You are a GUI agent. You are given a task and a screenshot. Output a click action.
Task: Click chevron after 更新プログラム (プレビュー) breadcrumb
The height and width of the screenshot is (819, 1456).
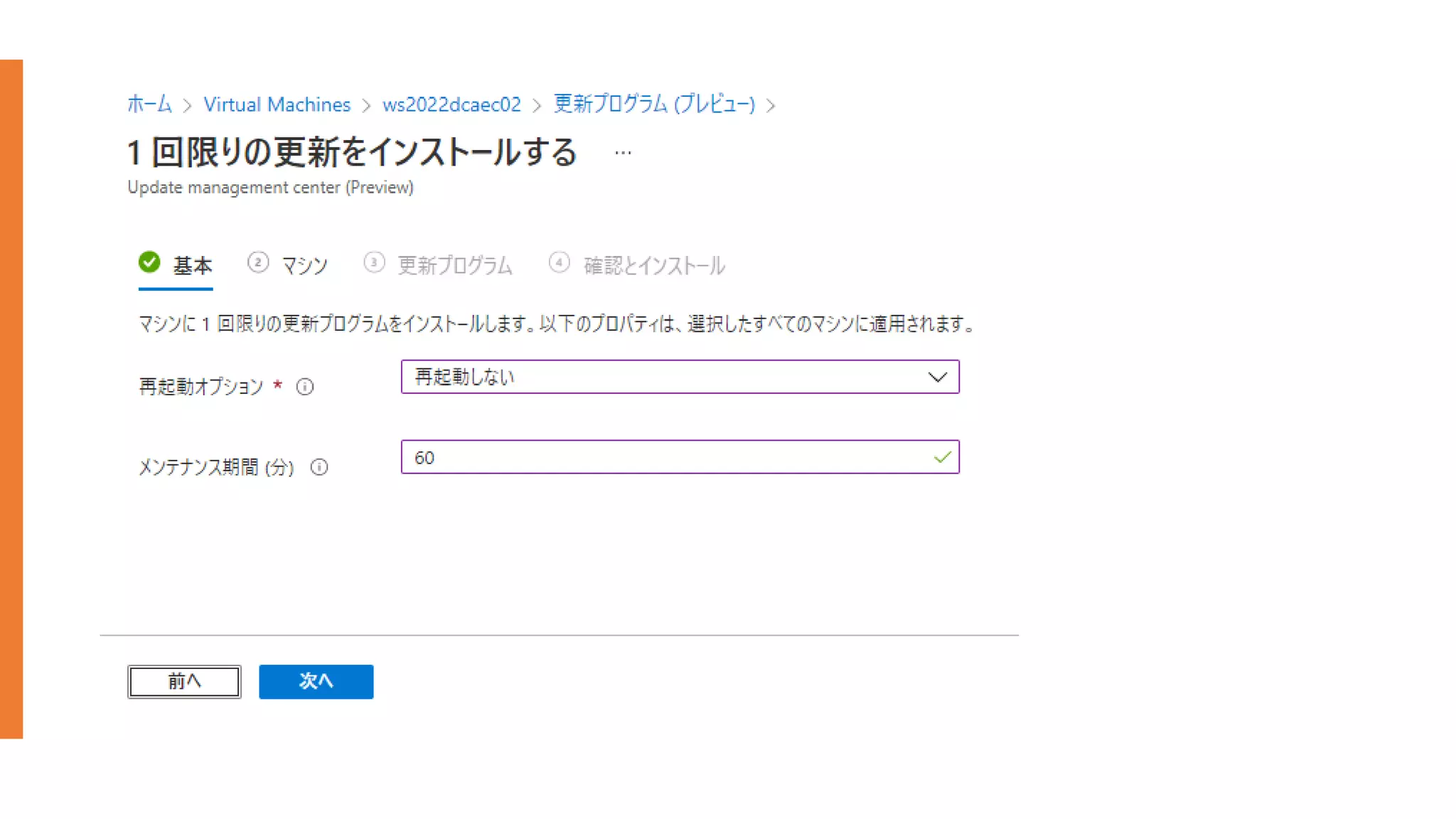click(771, 106)
